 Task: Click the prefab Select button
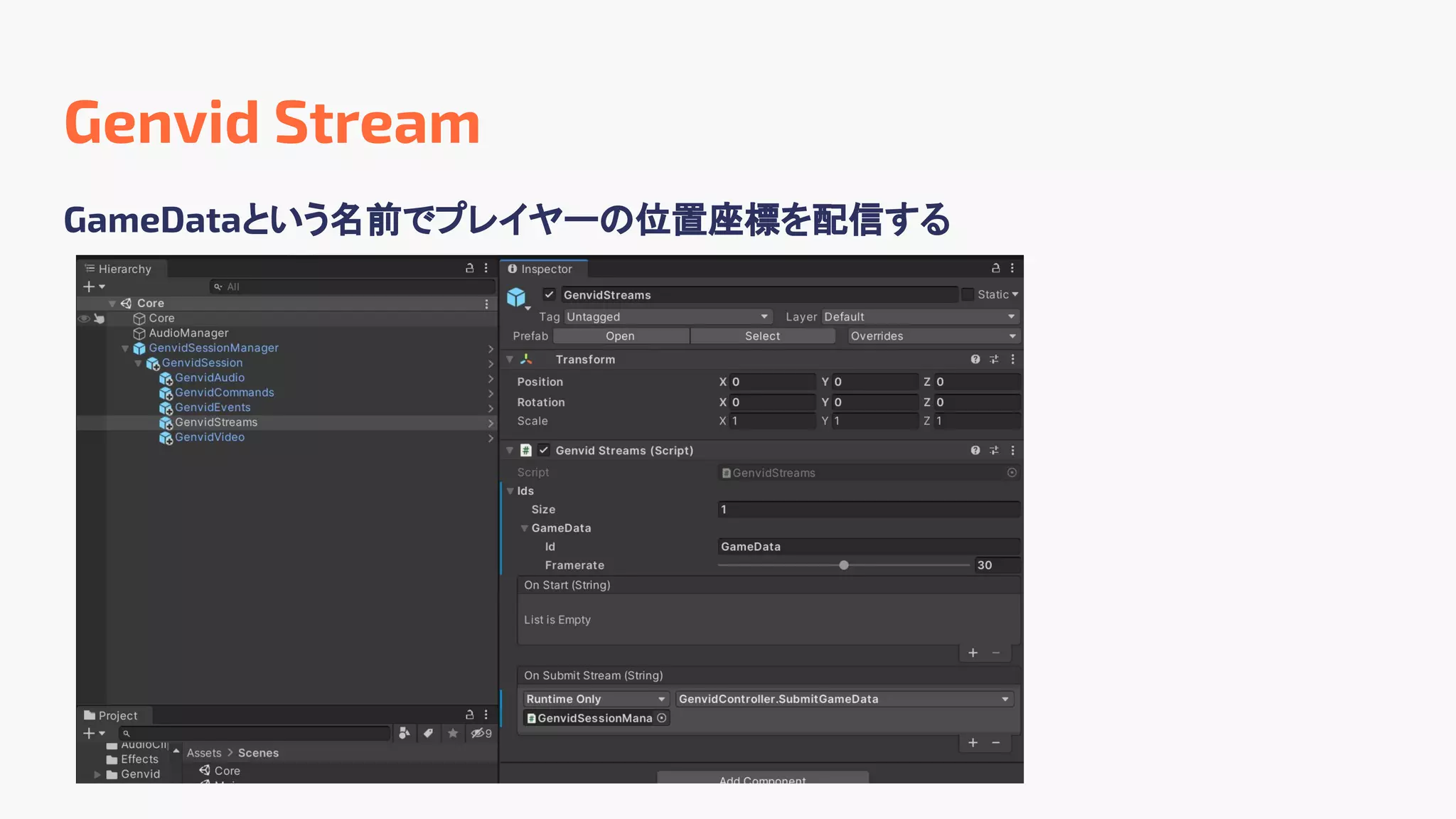coord(763,336)
